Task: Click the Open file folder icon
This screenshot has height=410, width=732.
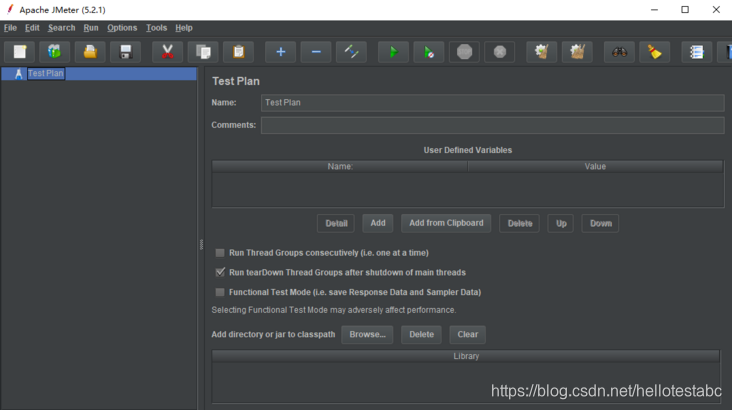Action: tap(90, 52)
